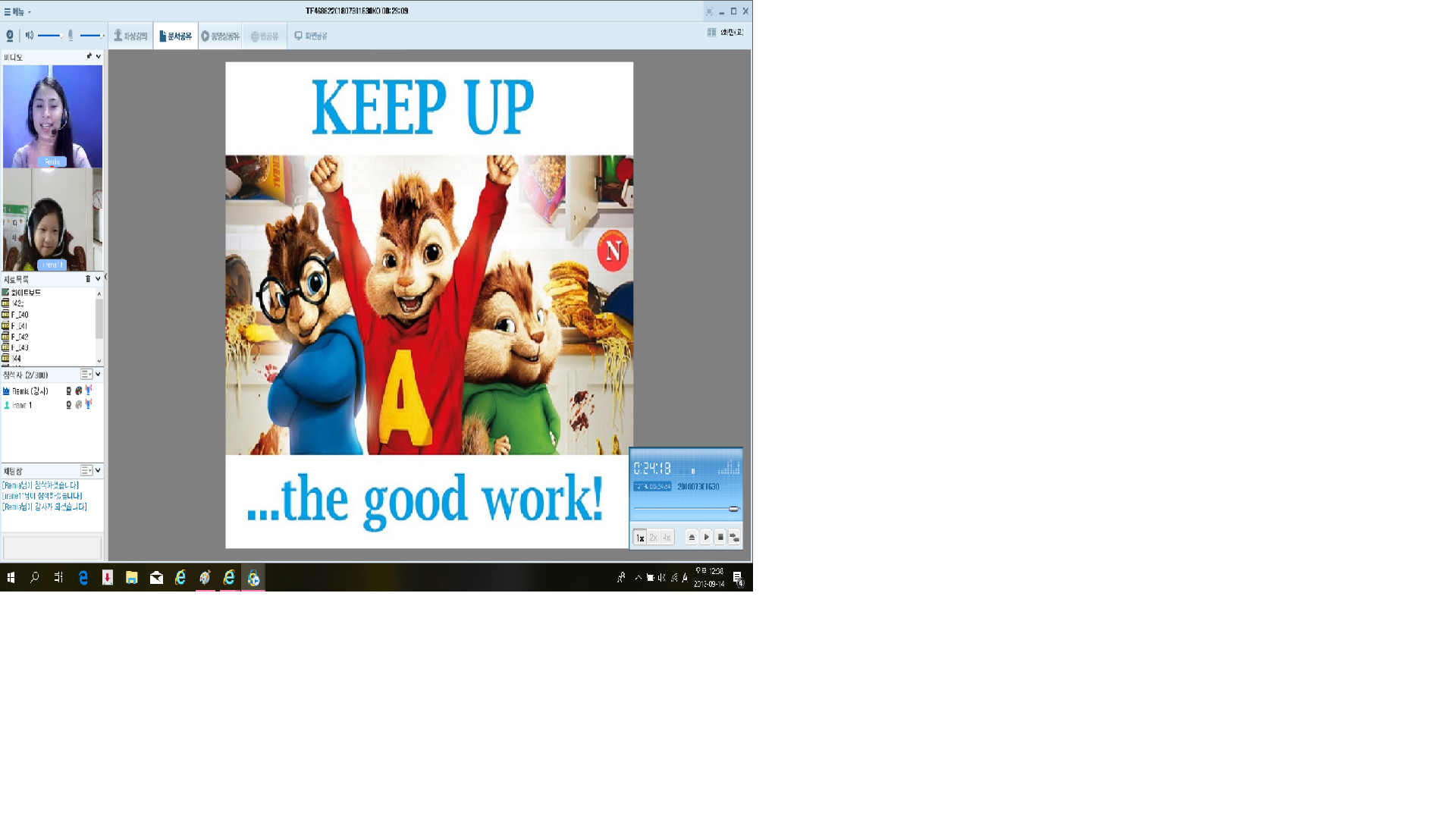Mute the speaker volume icon
The width and height of the screenshot is (1456, 819).
(30, 36)
